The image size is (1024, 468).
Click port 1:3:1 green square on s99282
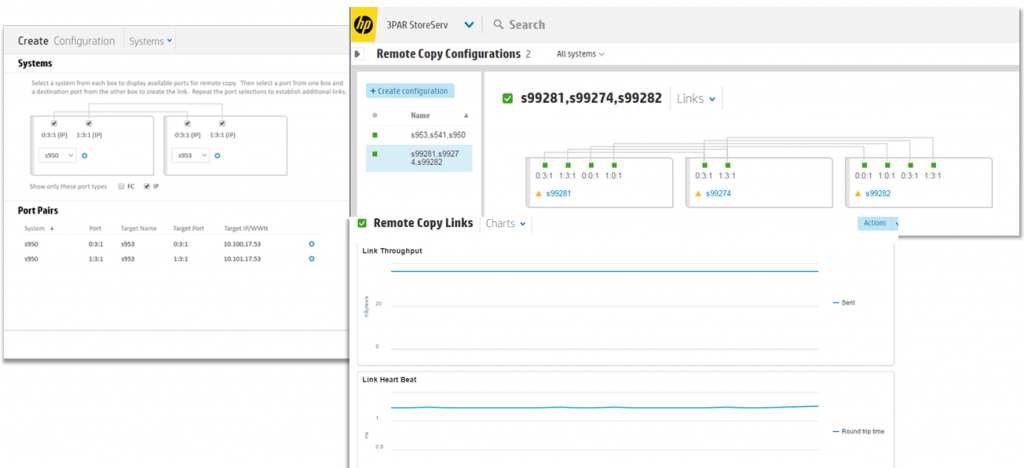tap(933, 165)
